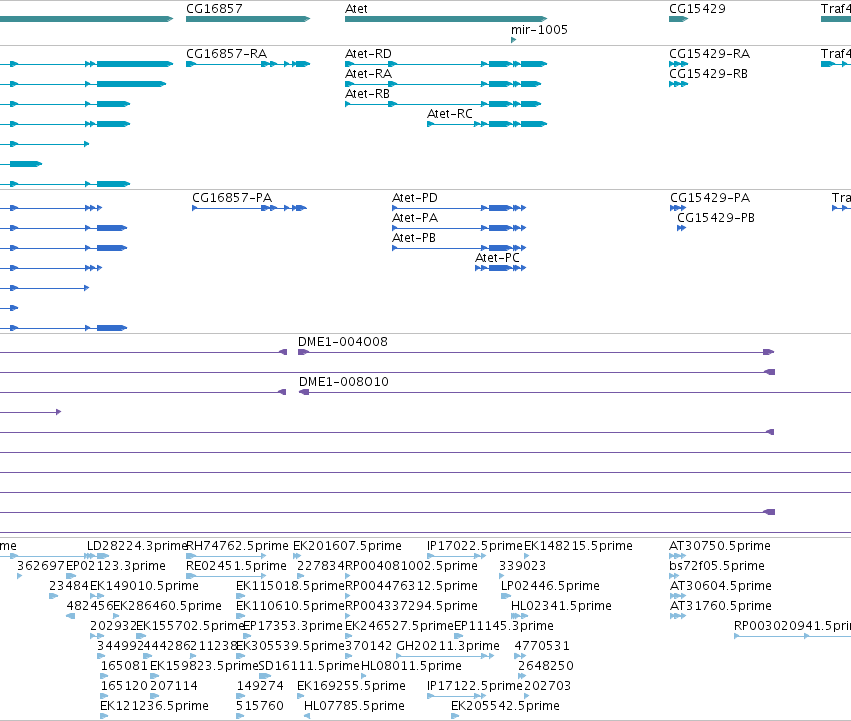Select EST LP02446.5prime

click(550, 586)
